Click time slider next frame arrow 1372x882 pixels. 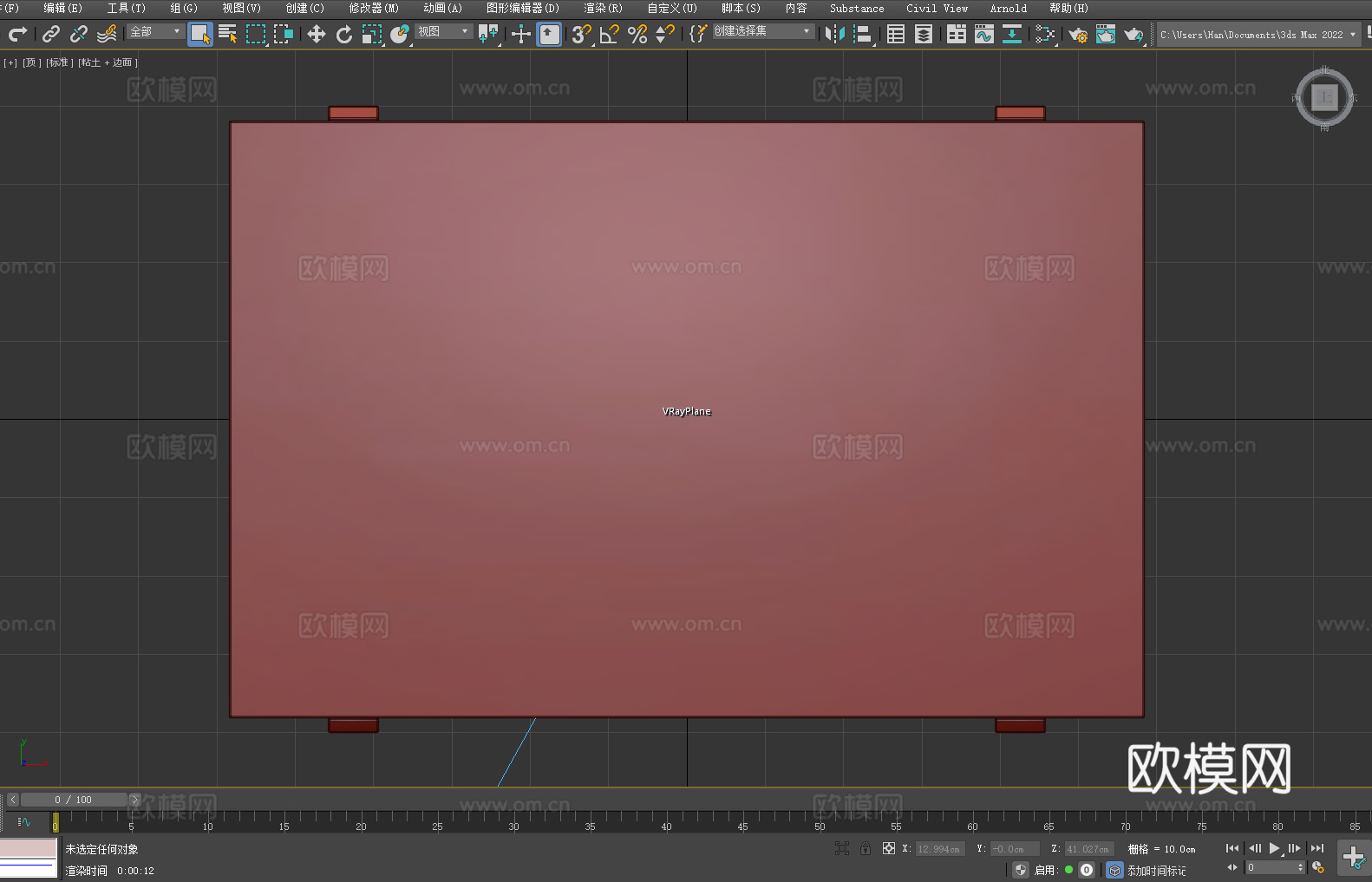pyautogui.click(x=134, y=800)
